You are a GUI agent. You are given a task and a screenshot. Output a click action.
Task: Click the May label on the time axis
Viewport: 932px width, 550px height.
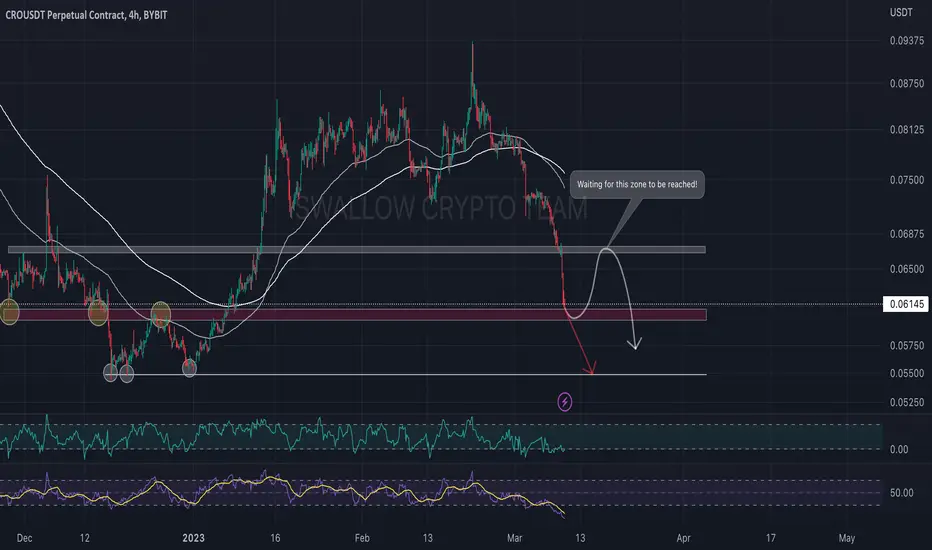point(846,538)
